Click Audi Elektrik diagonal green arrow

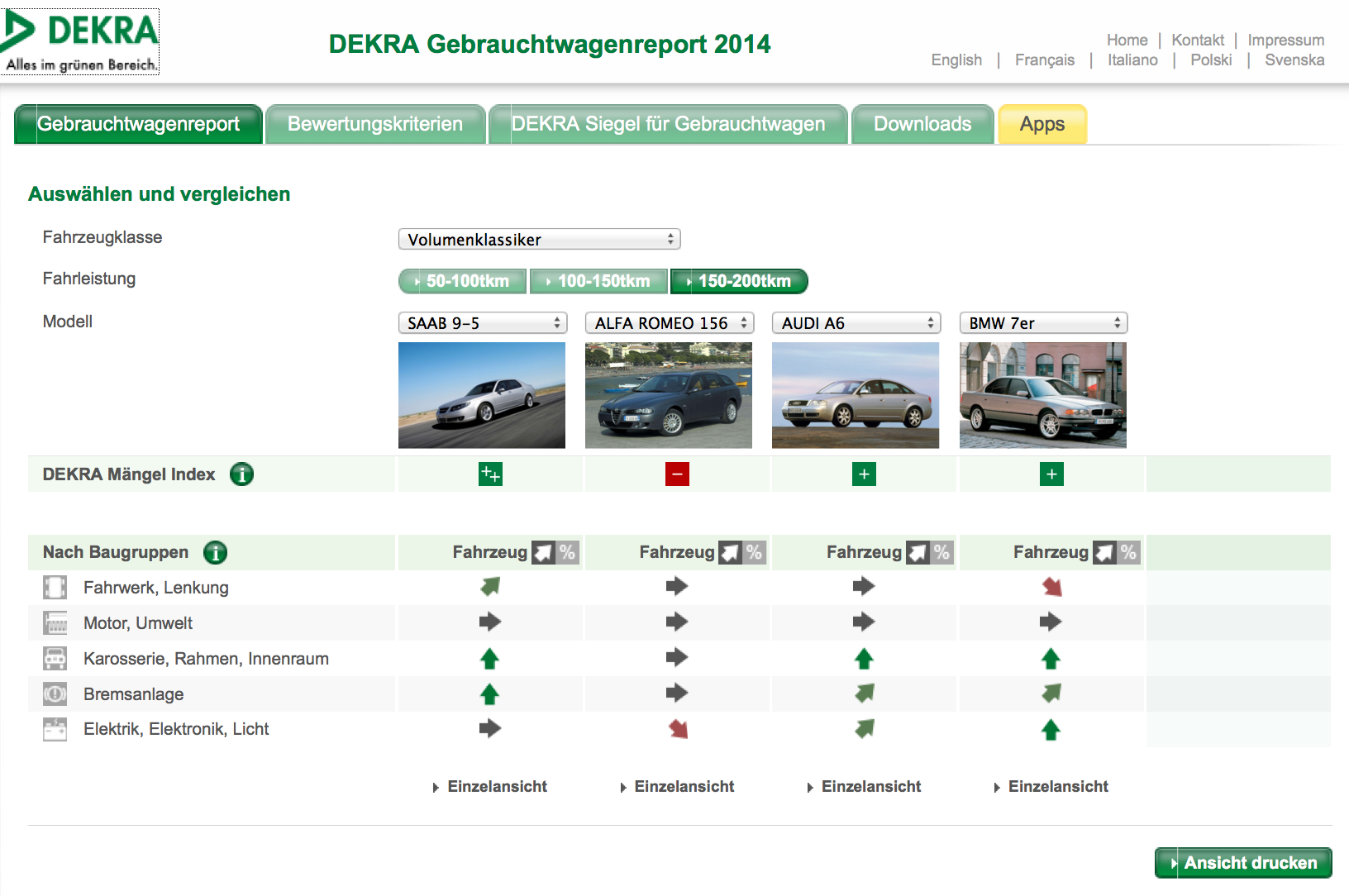(x=865, y=729)
